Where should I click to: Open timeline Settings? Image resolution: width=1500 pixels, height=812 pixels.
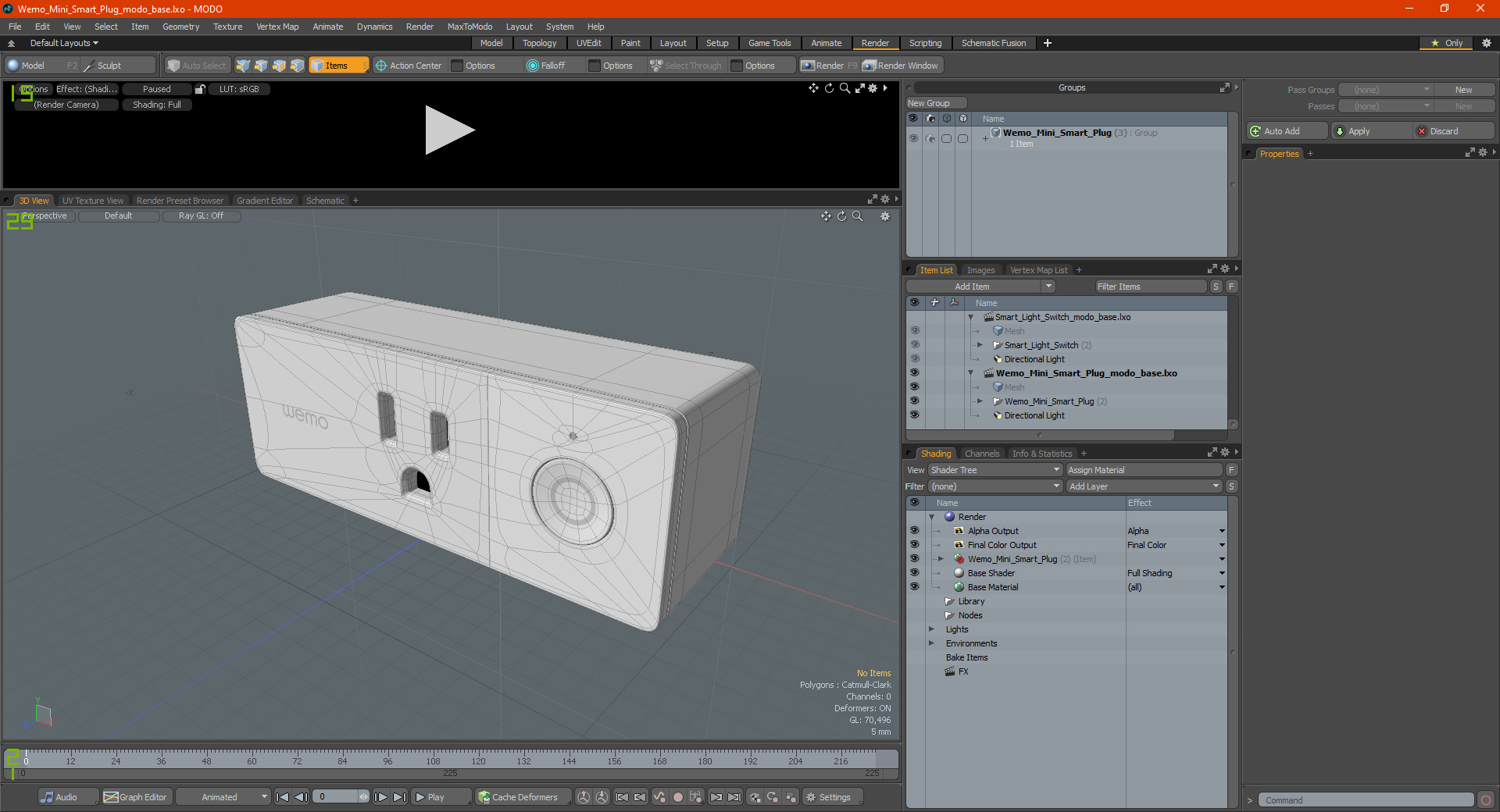(x=831, y=797)
